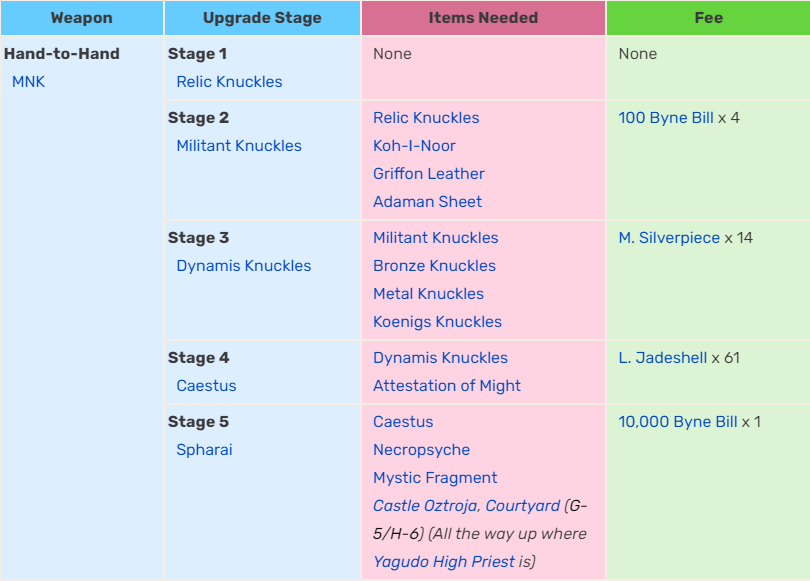Click the L. Jadeshell fee link
810x581 pixels.
[x=663, y=357]
